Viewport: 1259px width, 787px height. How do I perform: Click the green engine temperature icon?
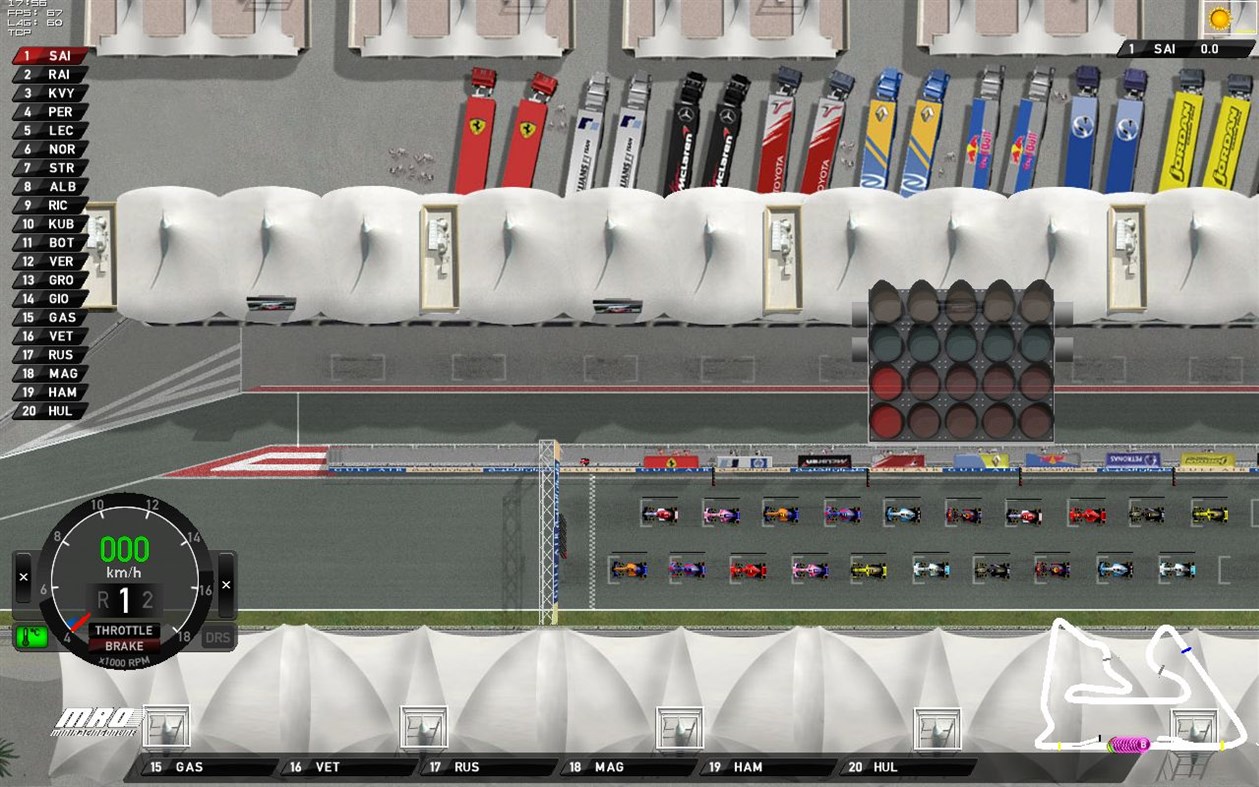coord(30,637)
